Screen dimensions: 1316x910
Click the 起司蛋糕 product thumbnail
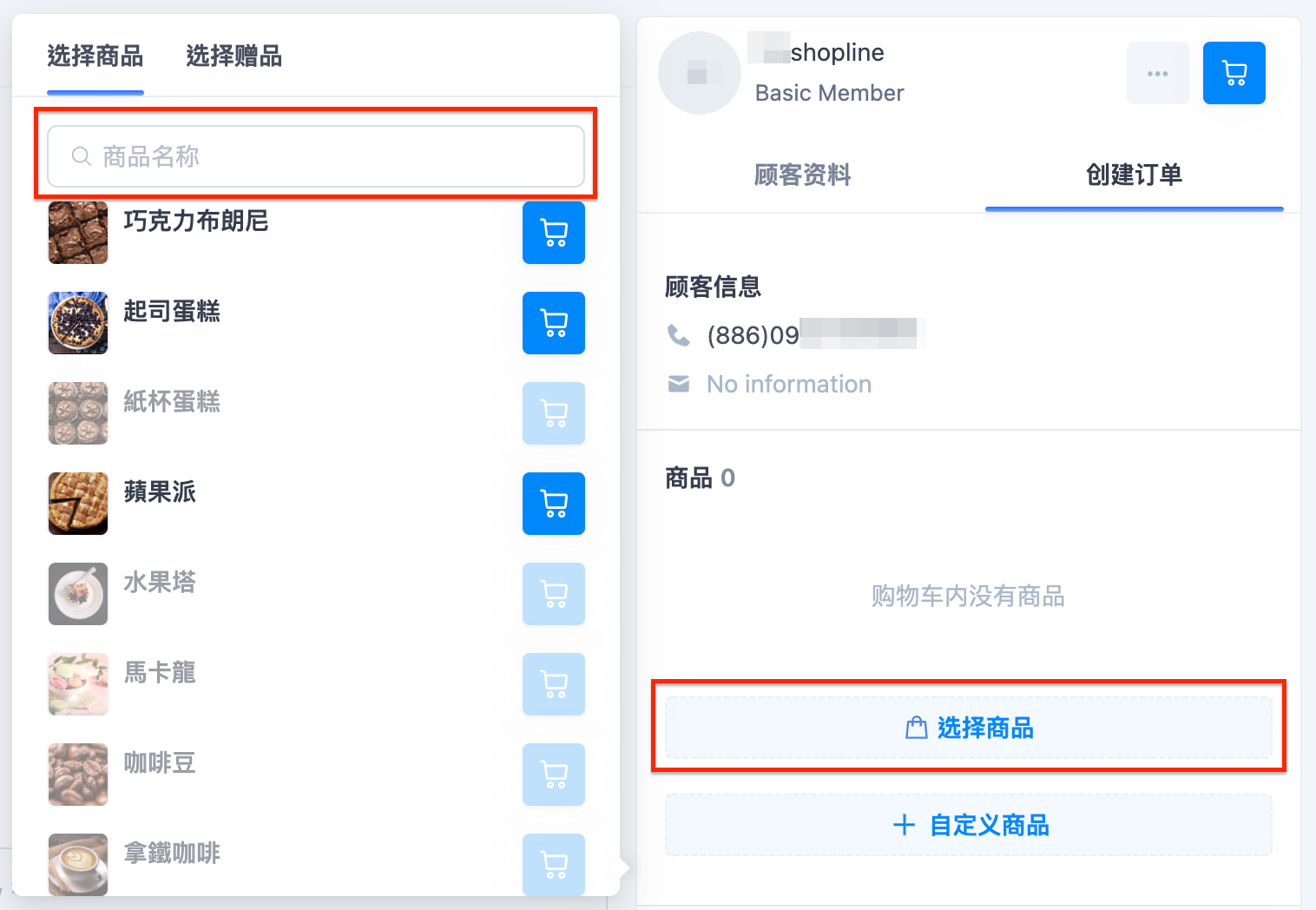coord(78,323)
